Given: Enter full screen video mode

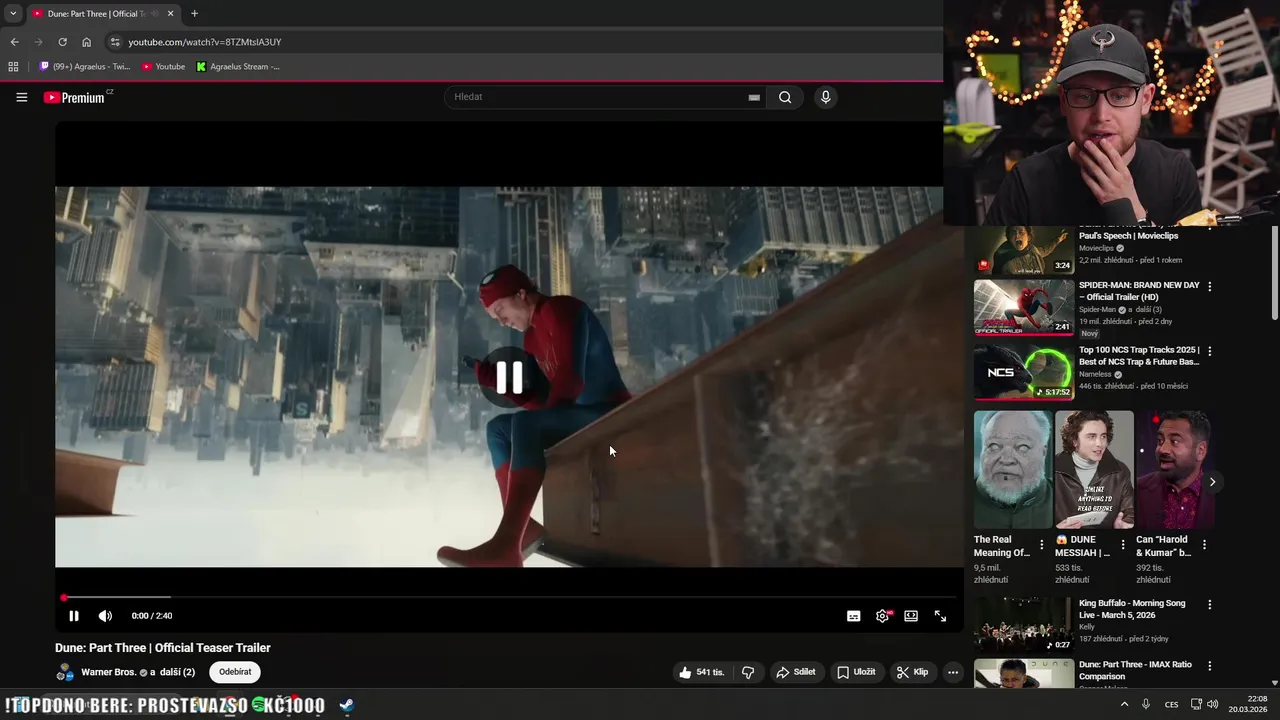Looking at the screenshot, I should click(x=940, y=616).
